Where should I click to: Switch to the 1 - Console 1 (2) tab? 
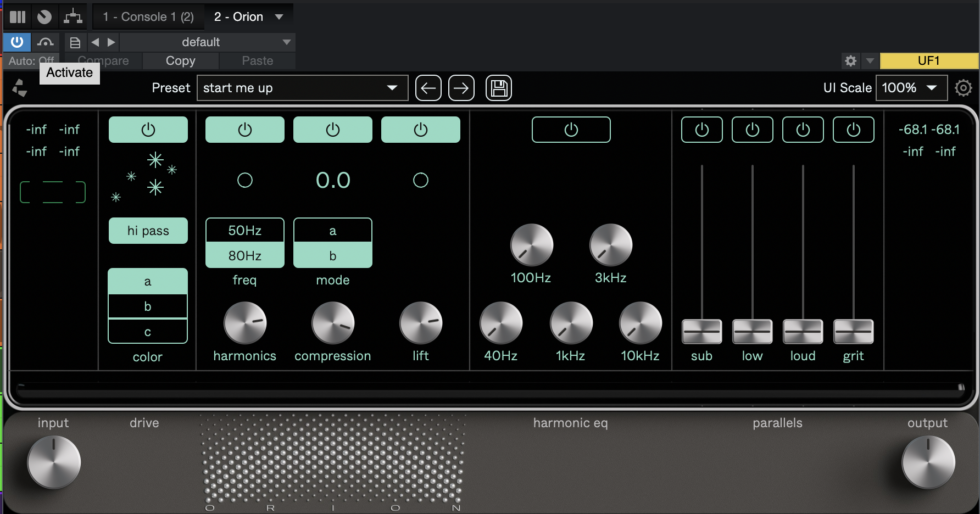[148, 17]
